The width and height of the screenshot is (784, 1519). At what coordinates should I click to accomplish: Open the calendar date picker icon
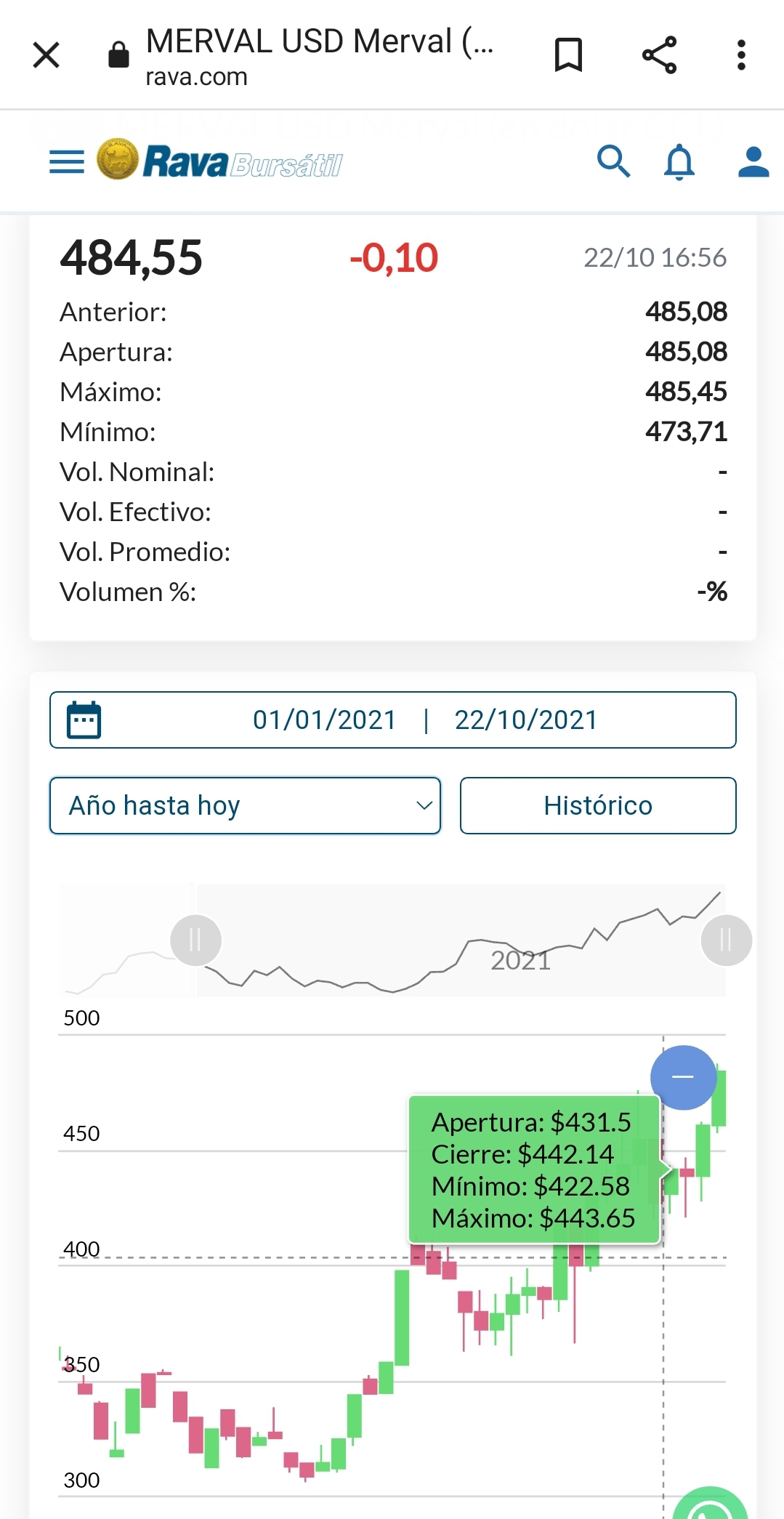(84, 720)
